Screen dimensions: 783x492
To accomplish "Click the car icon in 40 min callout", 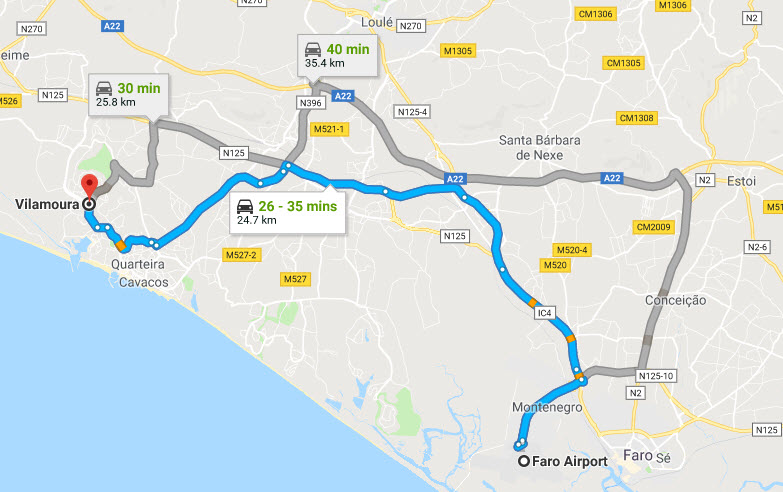I will 313,49.
